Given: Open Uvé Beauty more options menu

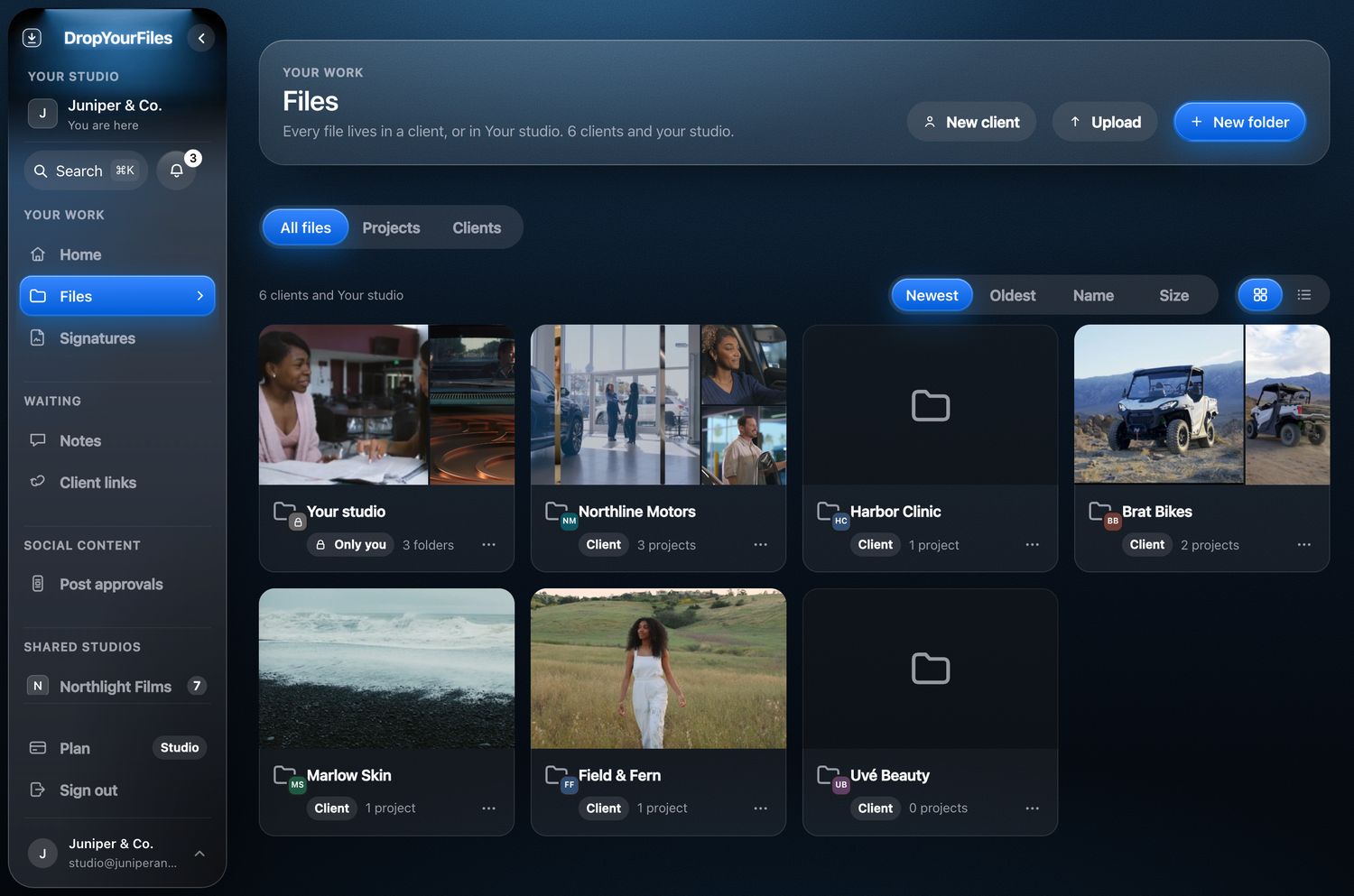Looking at the screenshot, I should [1033, 808].
